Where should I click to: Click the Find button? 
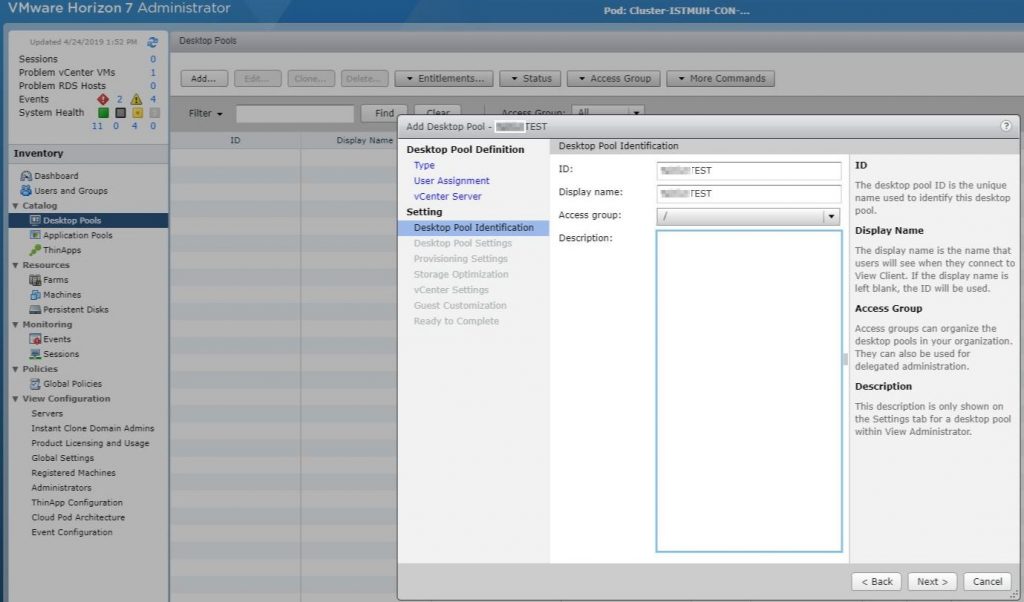click(384, 113)
